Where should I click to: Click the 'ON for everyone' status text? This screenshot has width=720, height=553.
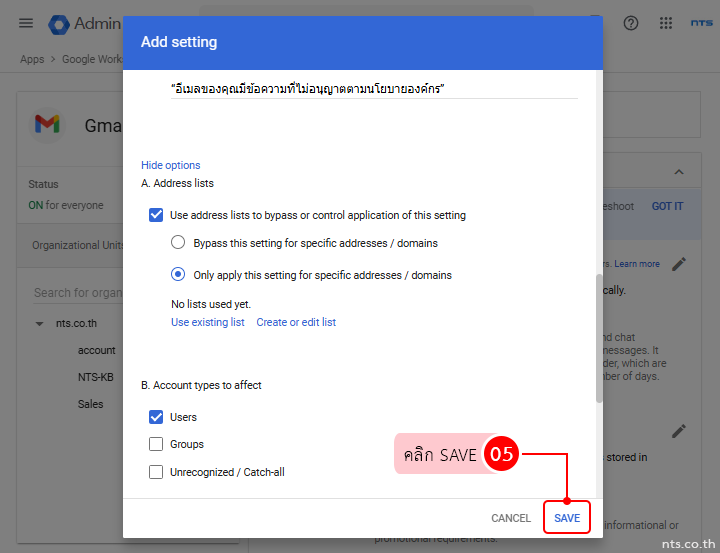pos(66,205)
